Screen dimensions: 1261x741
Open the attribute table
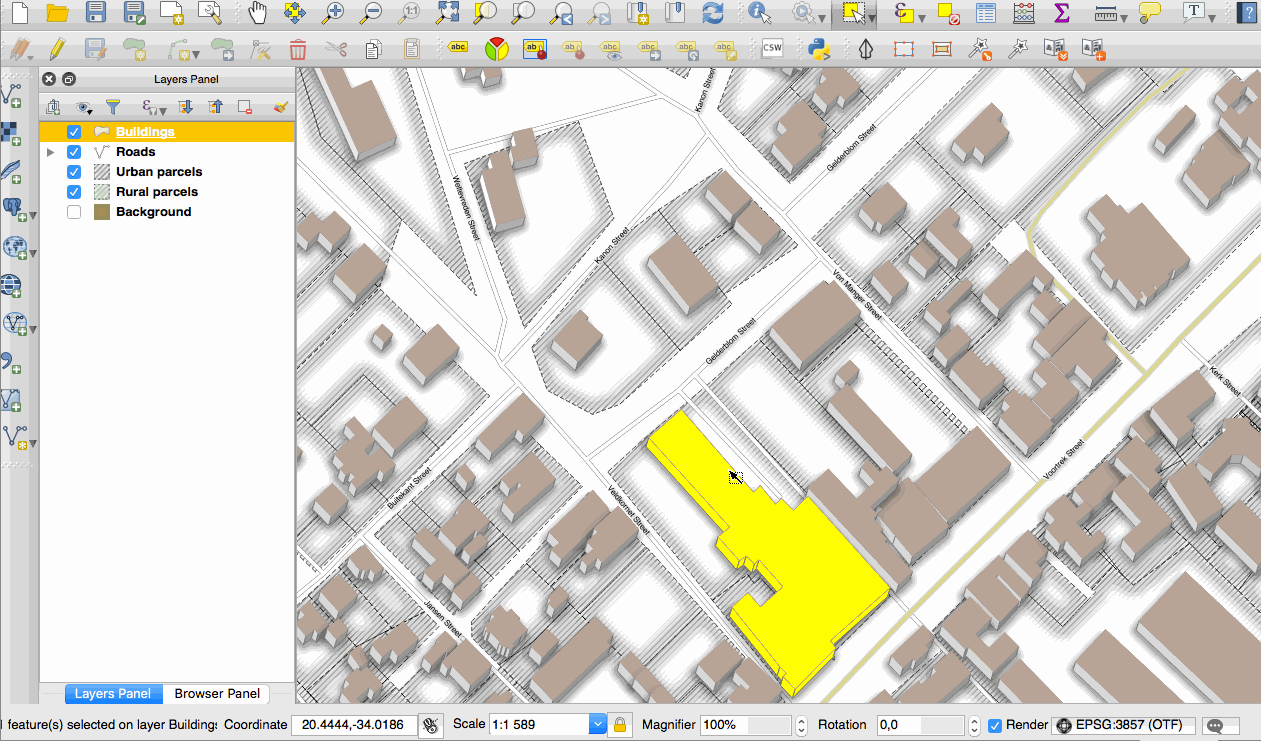(986, 13)
